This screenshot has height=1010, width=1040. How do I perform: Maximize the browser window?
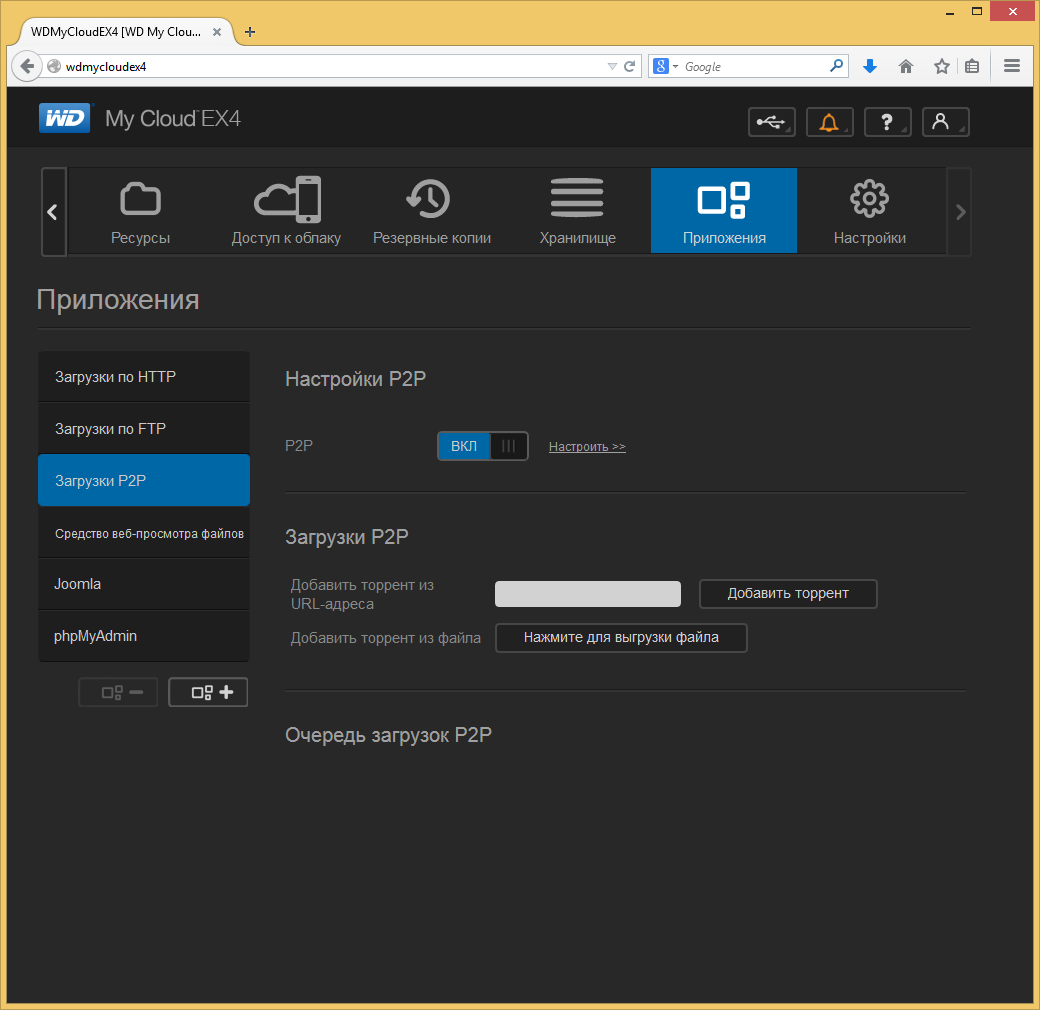[x=977, y=12]
